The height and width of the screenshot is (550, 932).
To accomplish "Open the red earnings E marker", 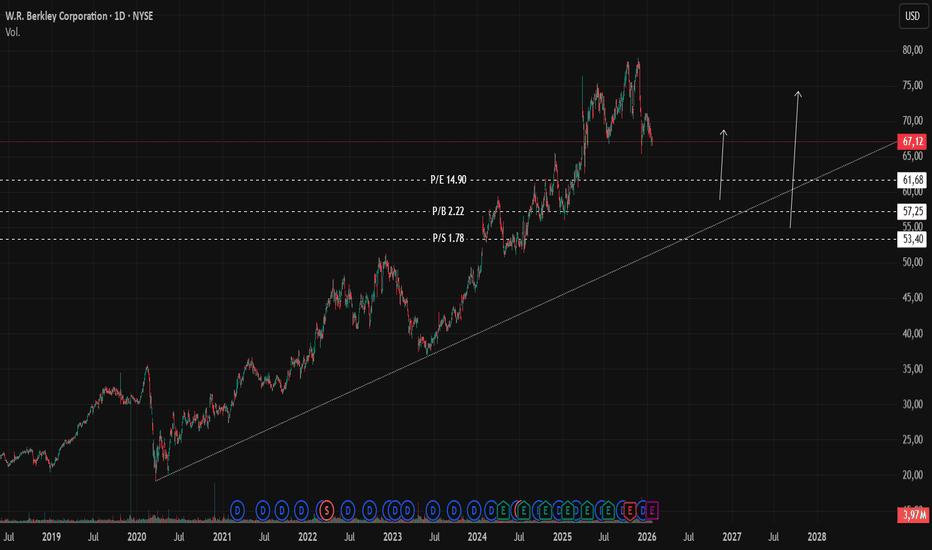I will [x=629, y=510].
